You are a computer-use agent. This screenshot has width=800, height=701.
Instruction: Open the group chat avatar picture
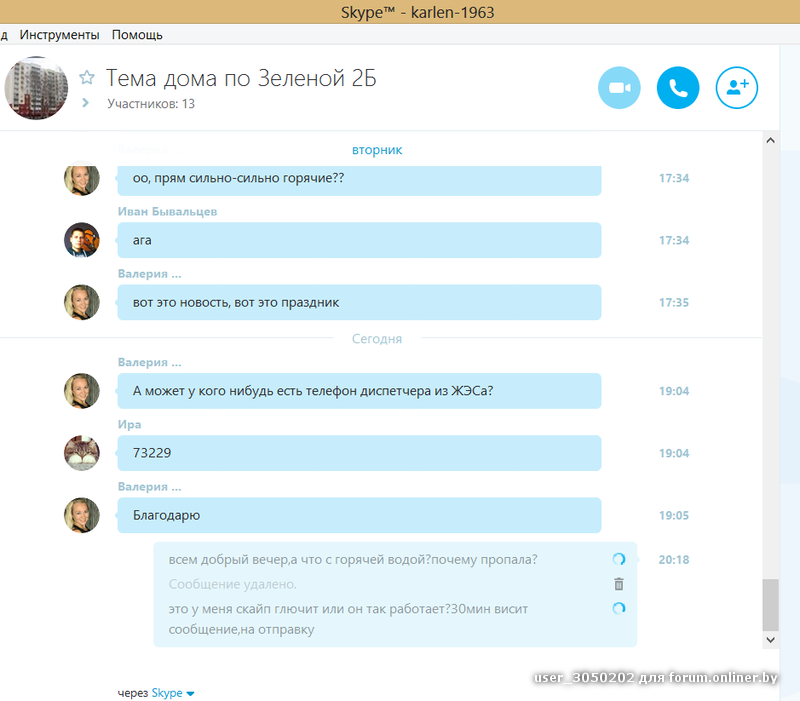point(36,88)
